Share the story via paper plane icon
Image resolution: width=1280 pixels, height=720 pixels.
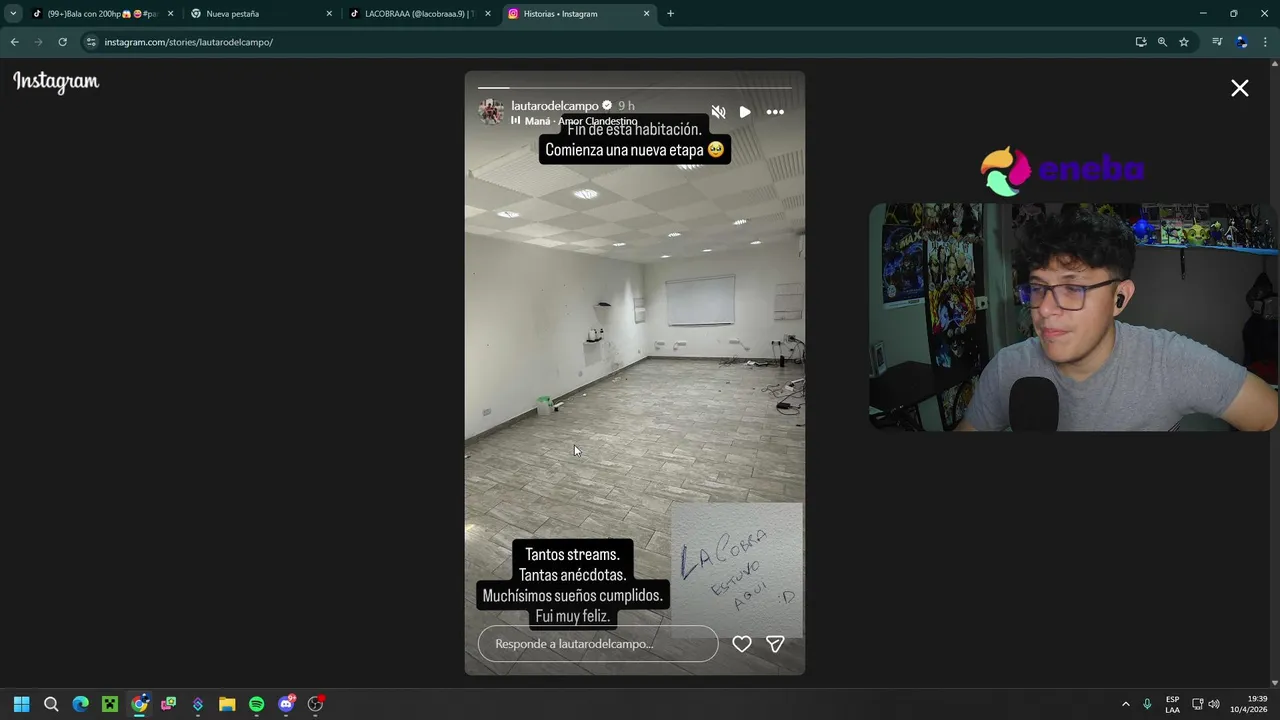[775, 644]
